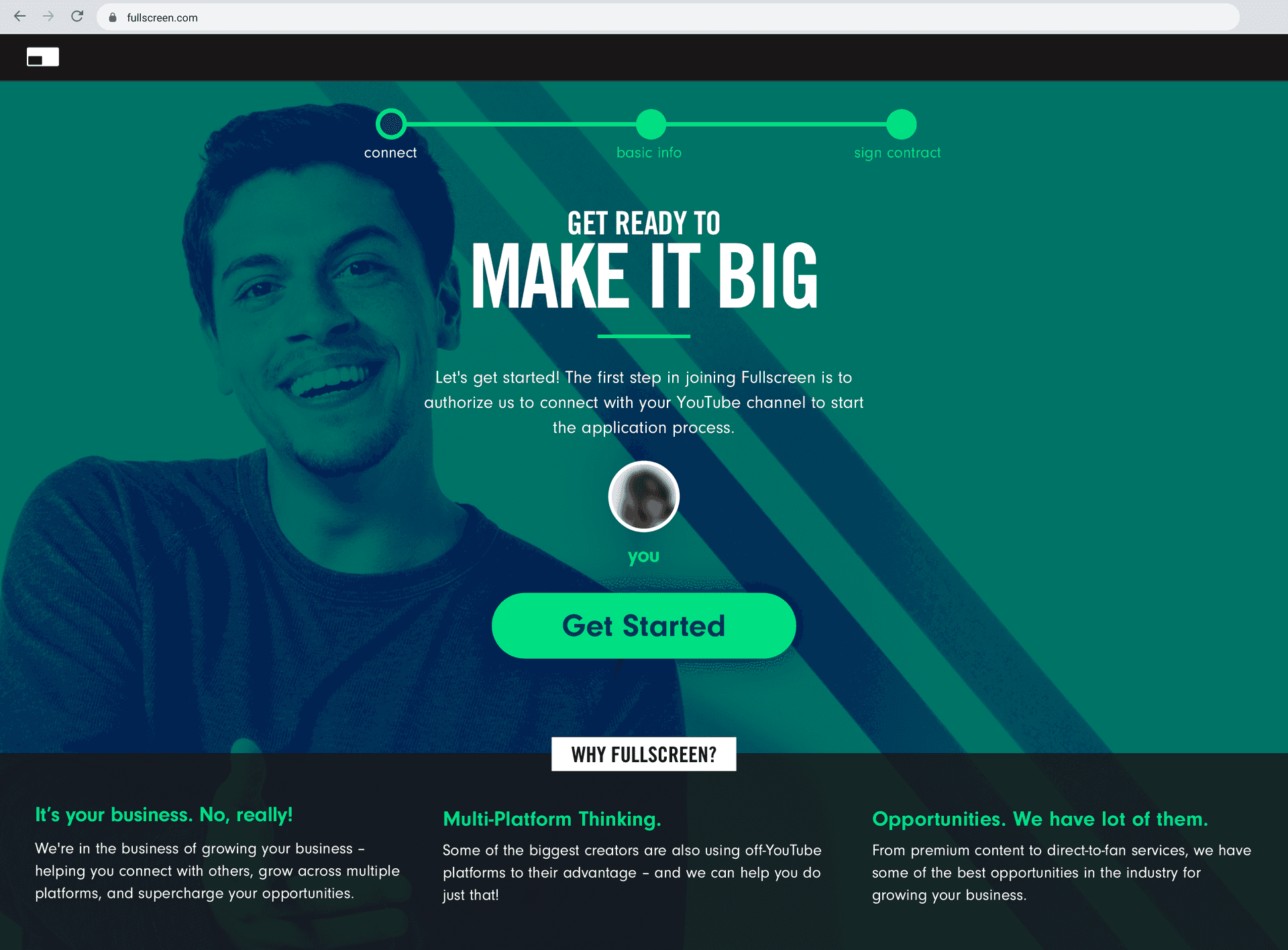Click the 'Get Started' button

644,624
